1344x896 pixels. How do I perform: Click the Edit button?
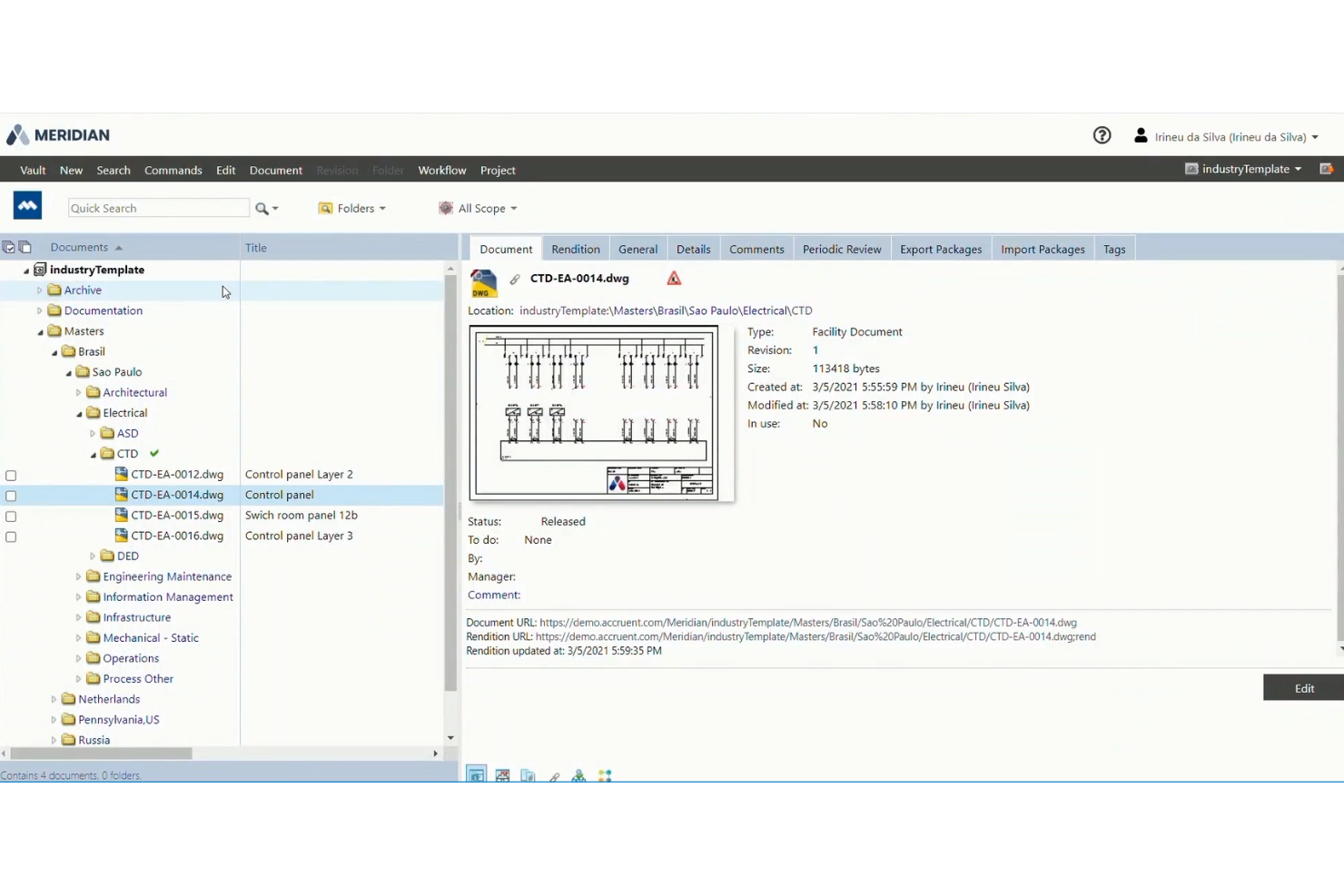click(x=1304, y=688)
